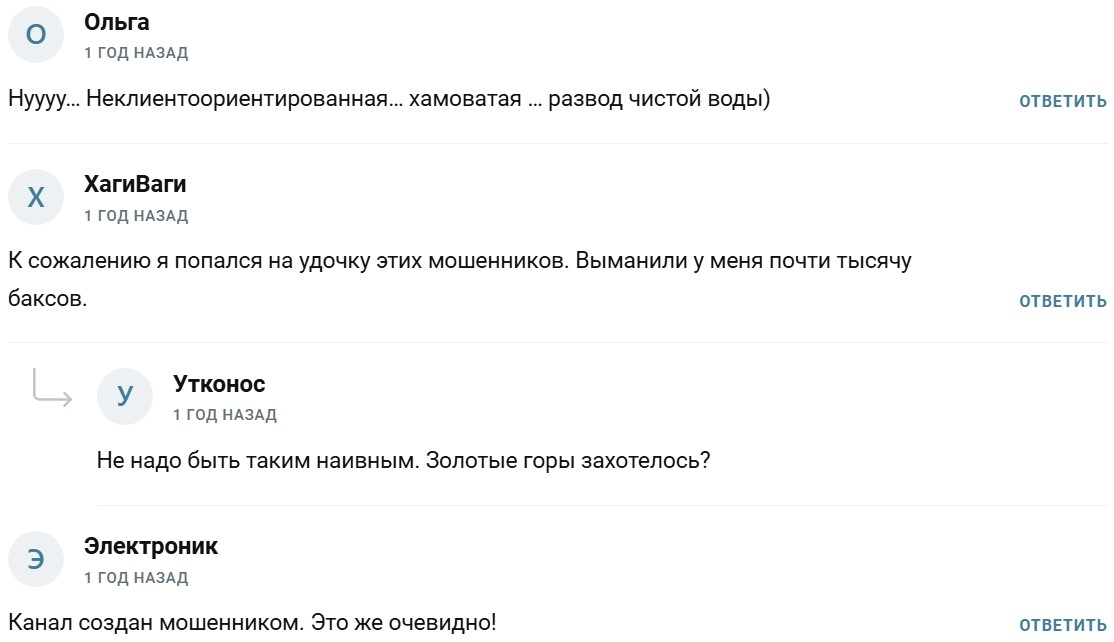1114x642 pixels.
Task: Click Электроник's avatar with letter Э
Action: (36, 559)
